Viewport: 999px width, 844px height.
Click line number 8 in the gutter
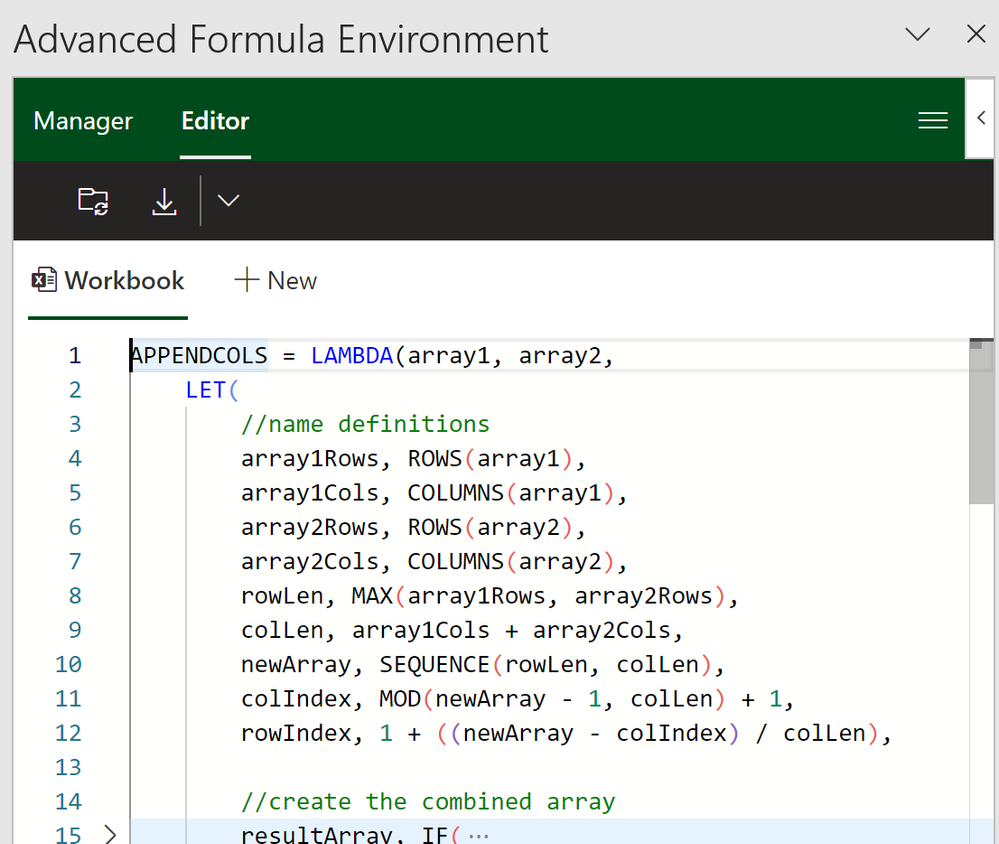coord(75,596)
